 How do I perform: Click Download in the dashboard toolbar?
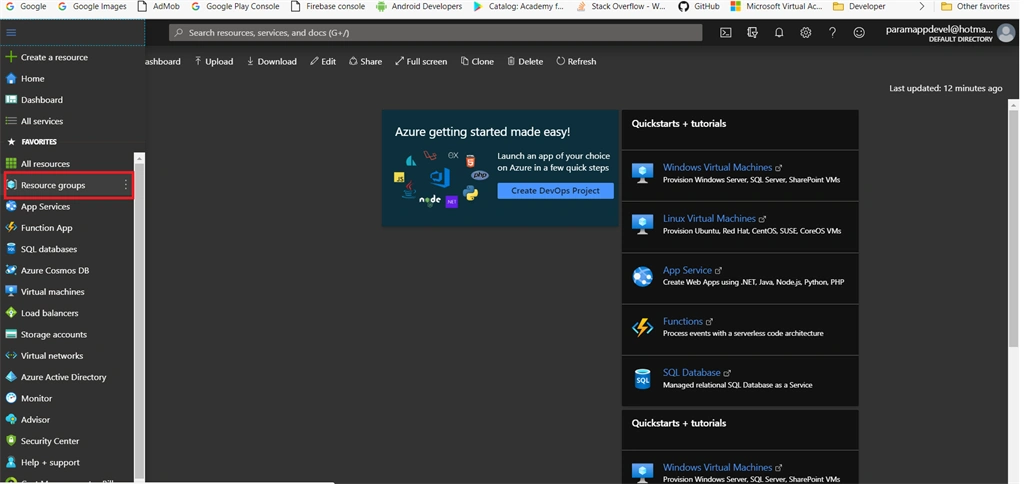pyautogui.click(x=272, y=61)
